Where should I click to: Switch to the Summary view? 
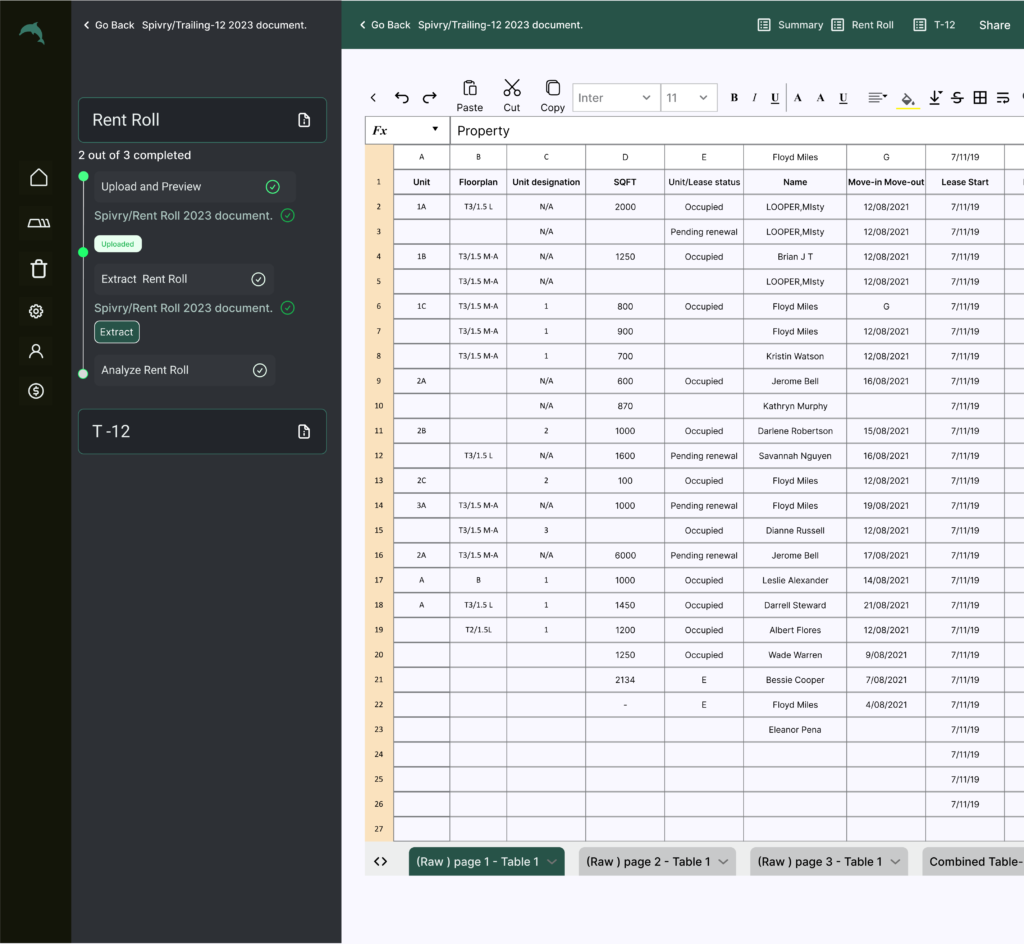(x=790, y=25)
